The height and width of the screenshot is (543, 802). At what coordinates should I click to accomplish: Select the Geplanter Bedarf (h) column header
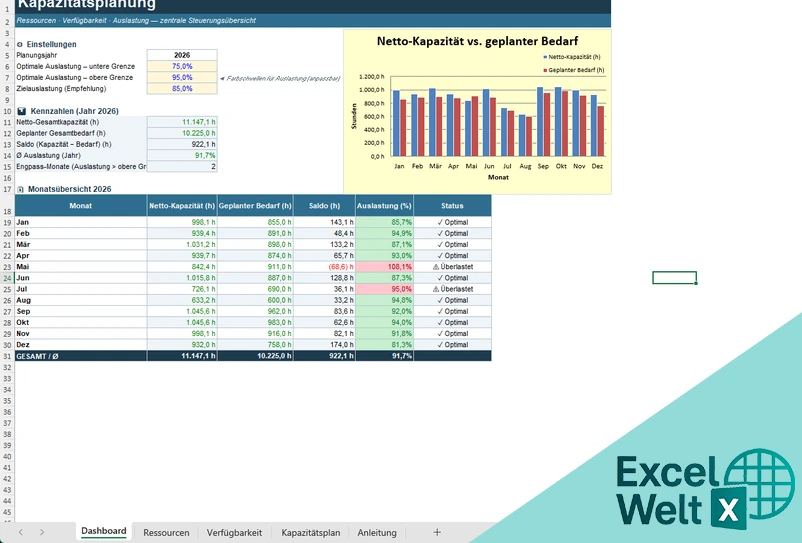tap(255, 206)
